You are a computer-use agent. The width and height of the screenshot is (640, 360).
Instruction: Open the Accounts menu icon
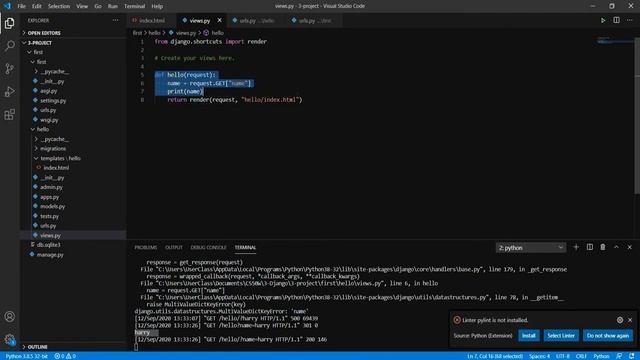point(9,316)
